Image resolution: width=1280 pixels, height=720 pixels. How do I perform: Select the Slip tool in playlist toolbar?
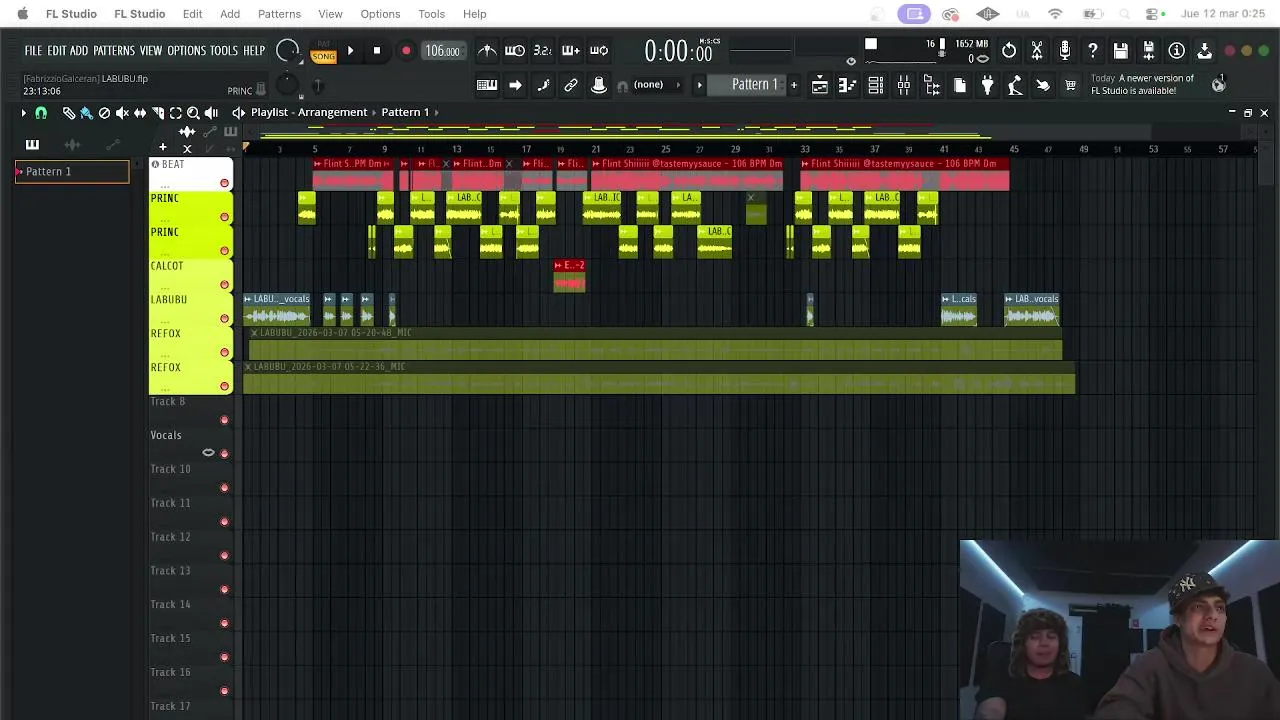pos(140,113)
